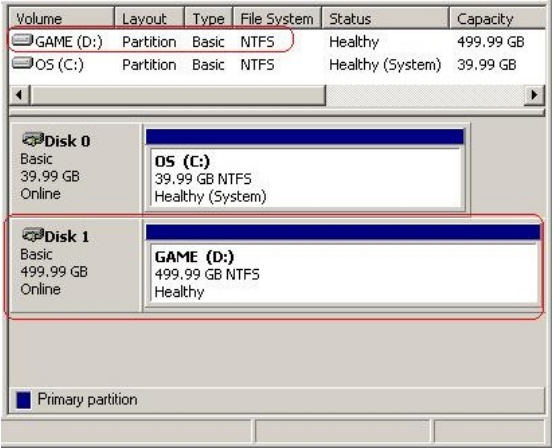553x448 pixels.
Task: Click the Type column header
Action: click(209, 18)
